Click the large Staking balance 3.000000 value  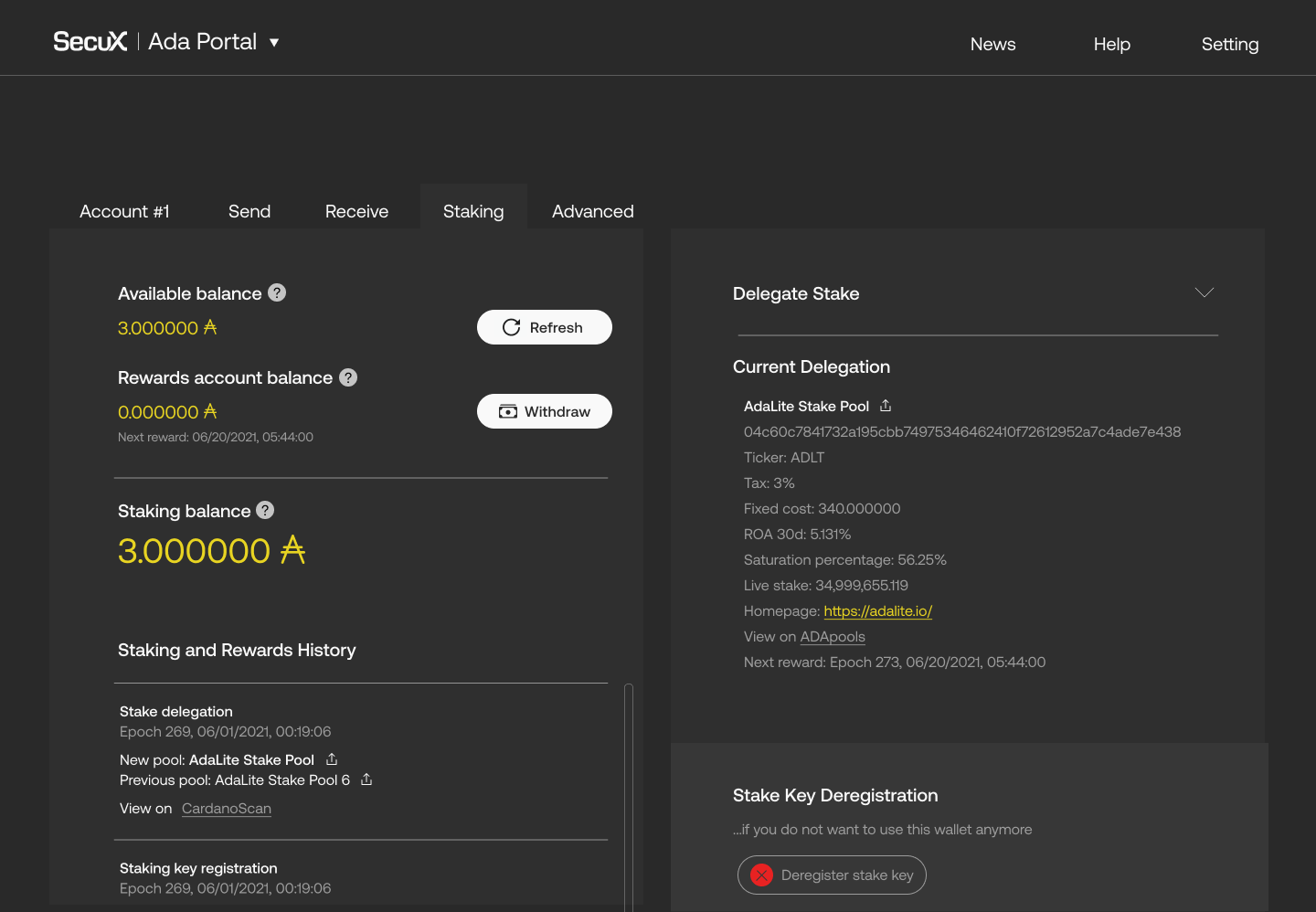[x=211, y=550]
